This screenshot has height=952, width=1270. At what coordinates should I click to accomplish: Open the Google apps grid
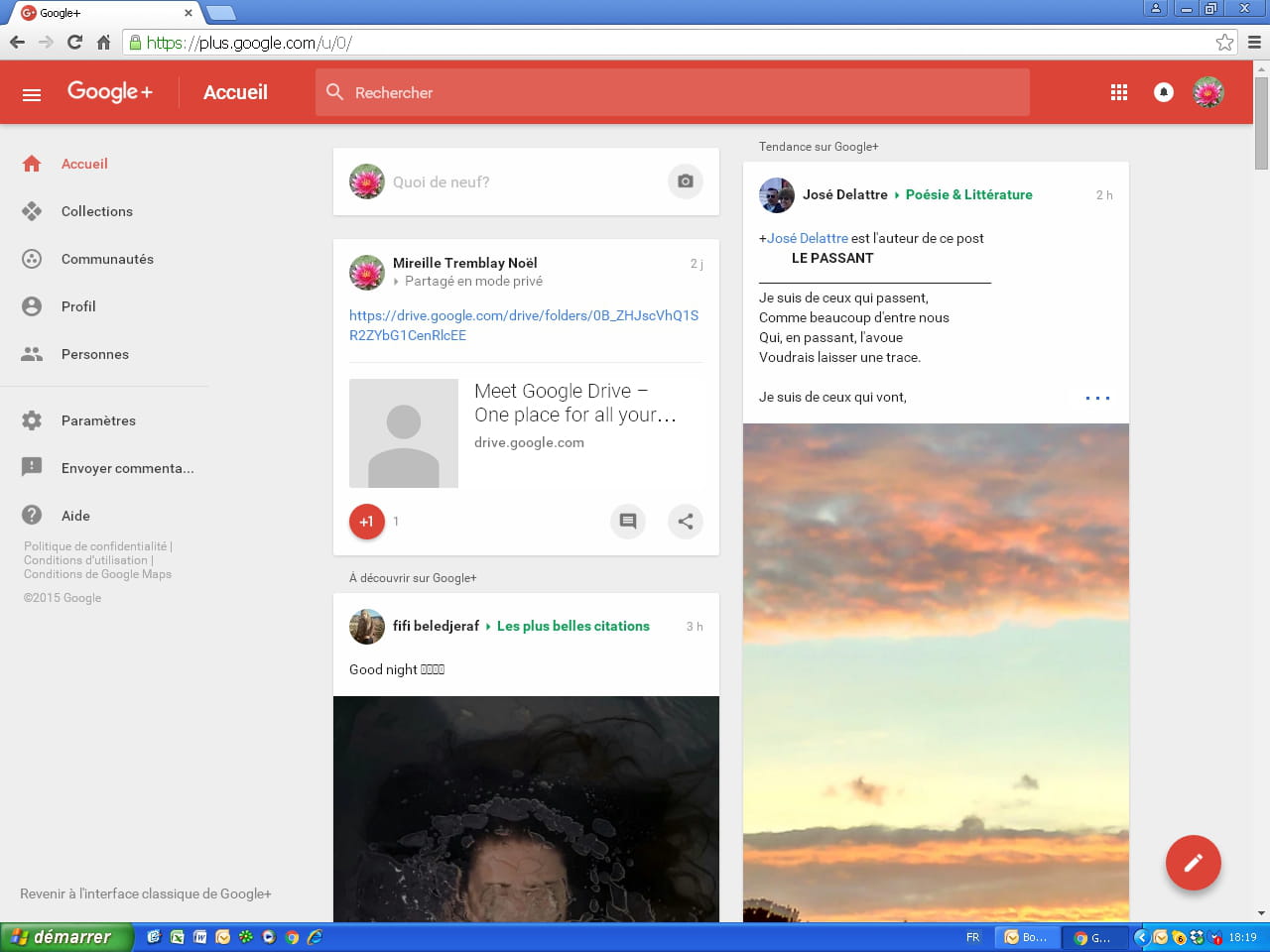pos(1119,92)
